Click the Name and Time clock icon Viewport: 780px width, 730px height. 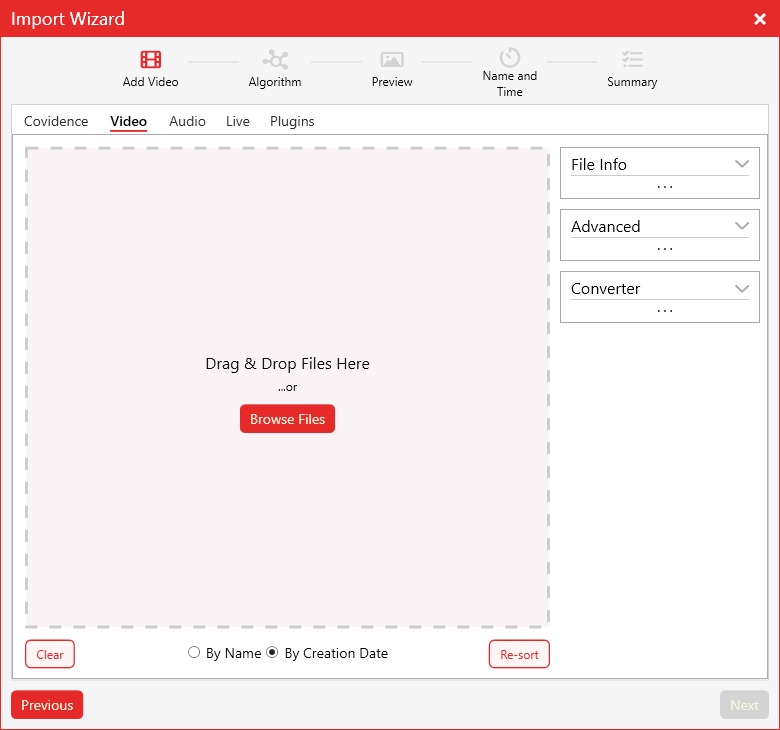point(510,57)
